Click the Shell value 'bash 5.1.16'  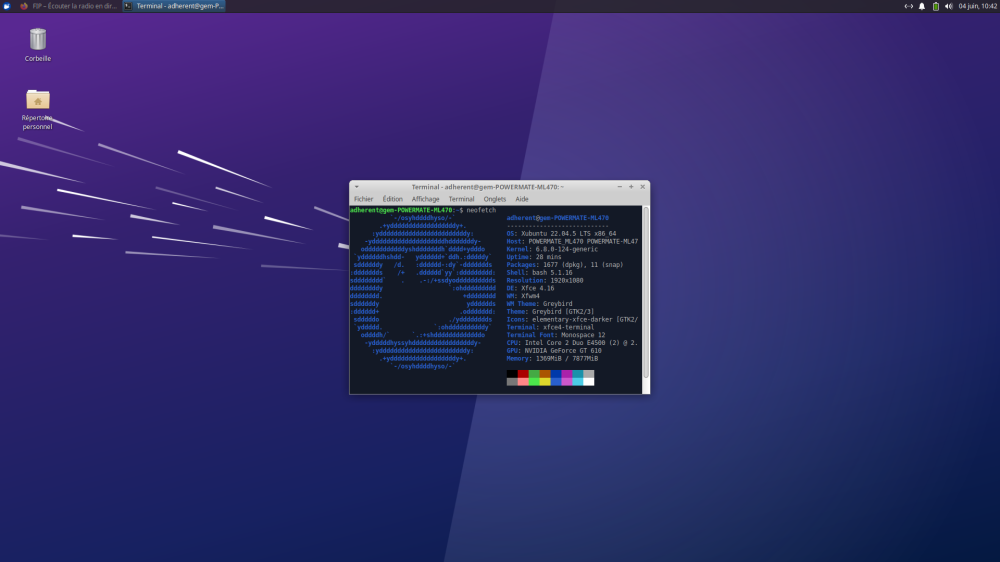tap(552, 272)
